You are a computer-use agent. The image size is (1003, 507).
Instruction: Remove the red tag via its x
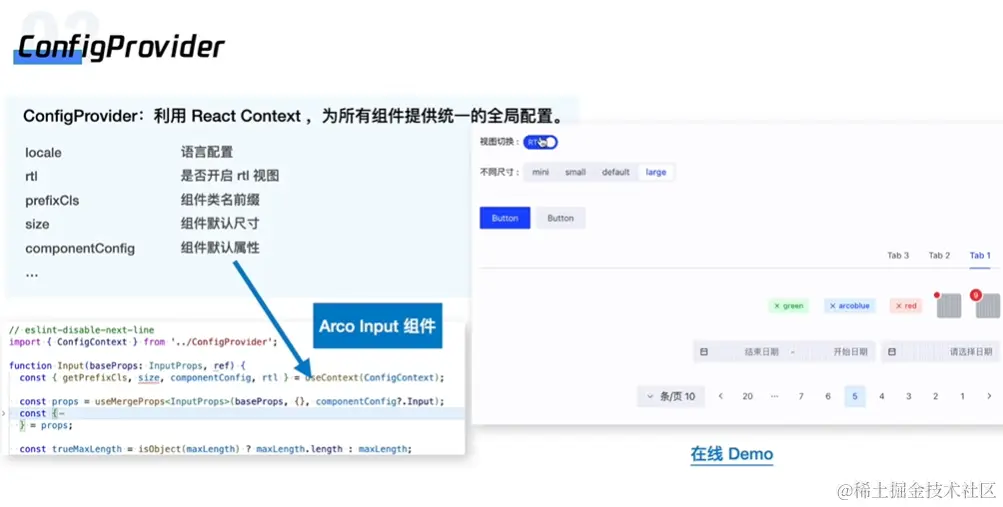[898, 306]
